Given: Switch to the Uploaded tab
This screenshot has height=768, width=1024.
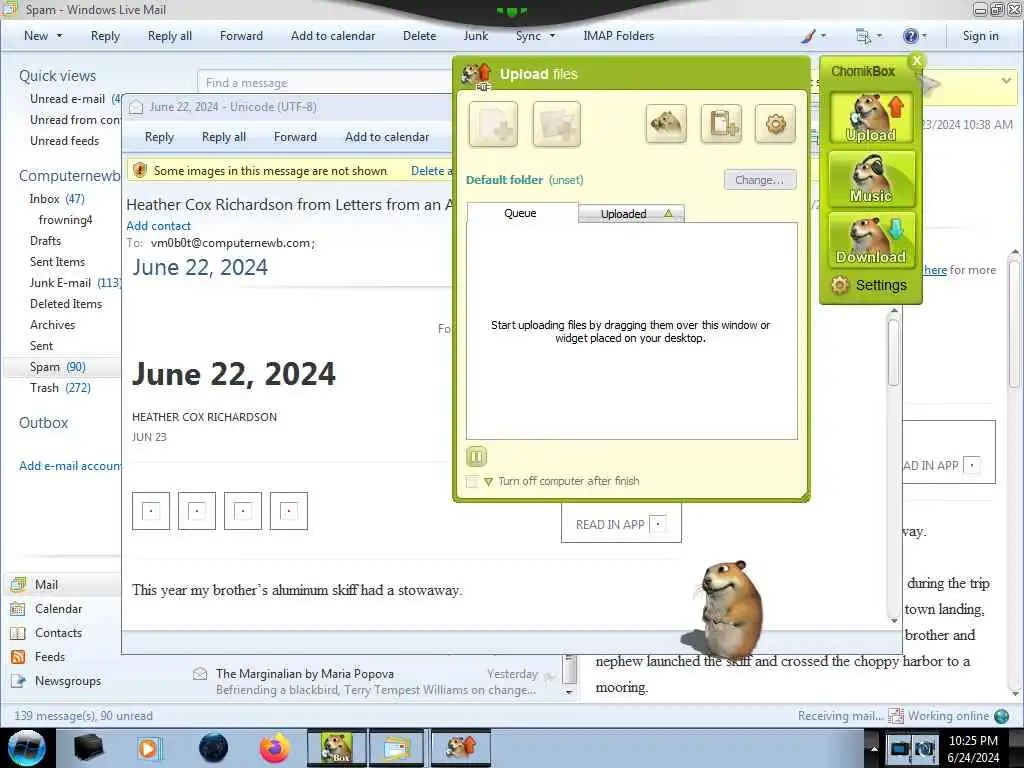Looking at the screenshot, I should [632, 214].
